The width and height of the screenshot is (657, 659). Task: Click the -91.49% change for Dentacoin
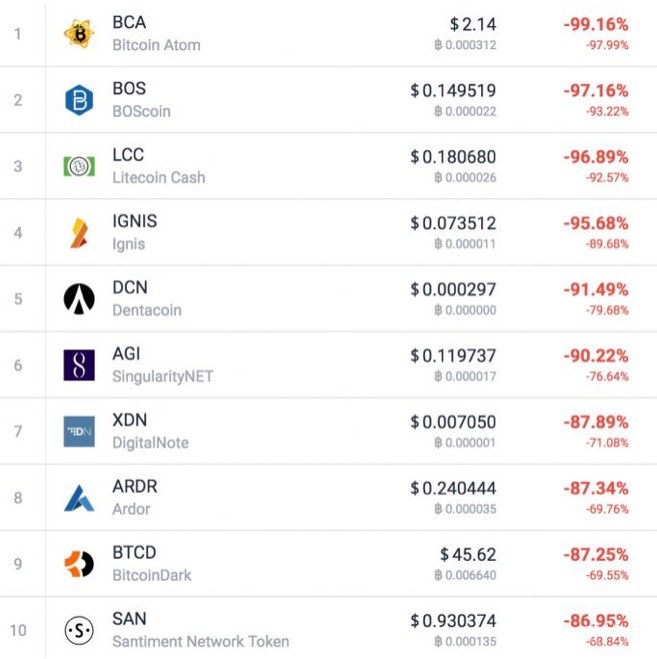(x=595, y=288)
